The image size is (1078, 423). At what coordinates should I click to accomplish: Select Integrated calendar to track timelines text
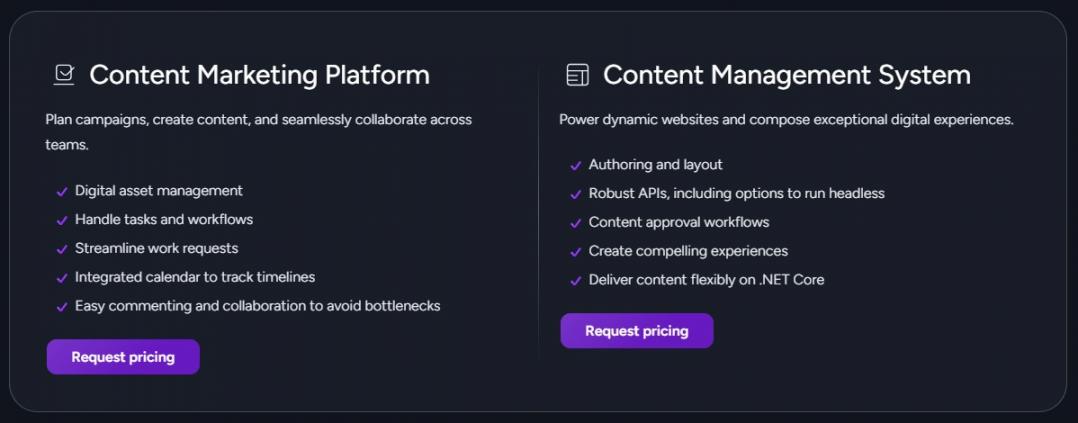(195, 277)
